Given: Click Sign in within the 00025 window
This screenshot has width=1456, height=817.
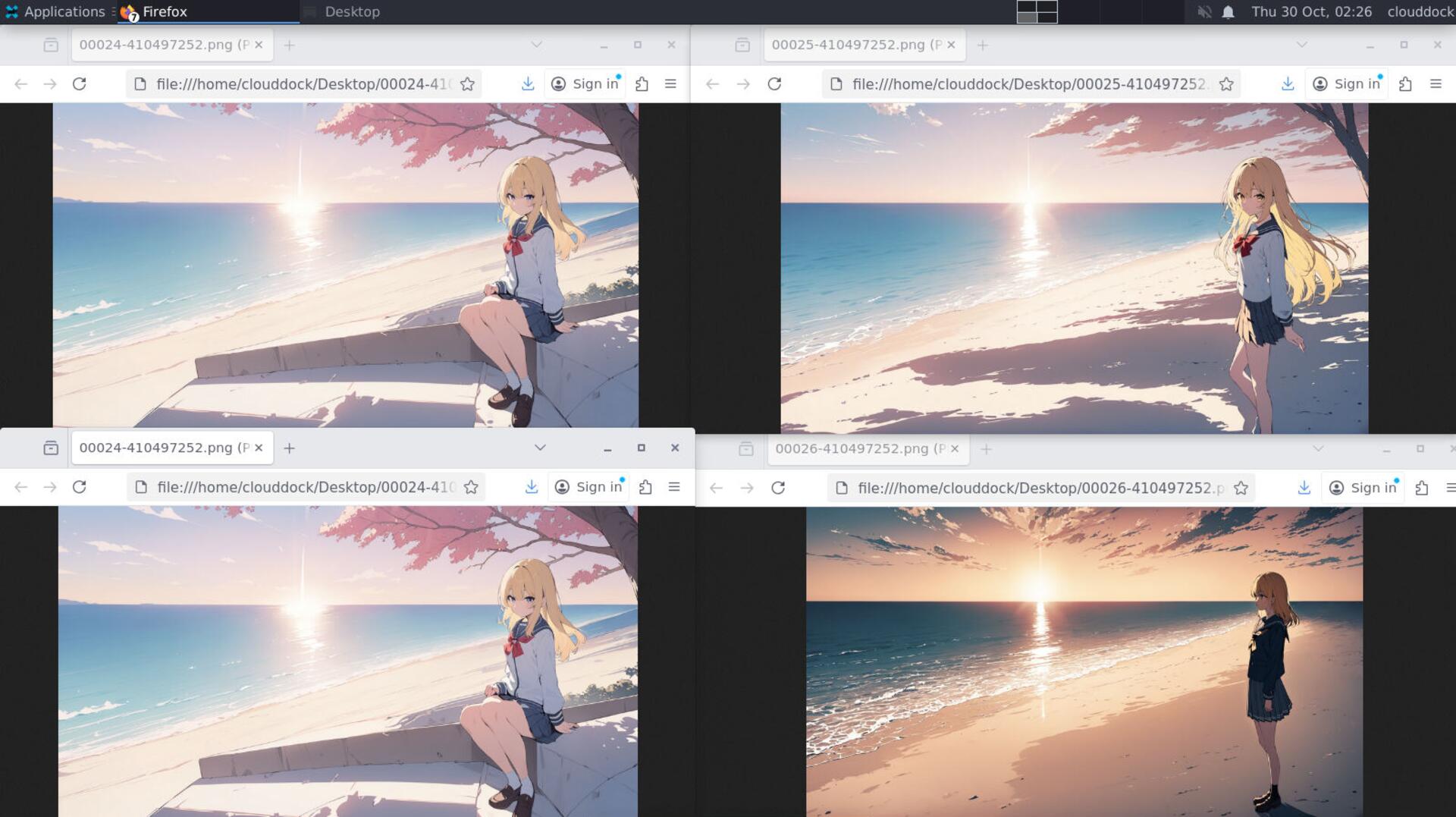Looking at the screenshot, I should point(1348,84).
